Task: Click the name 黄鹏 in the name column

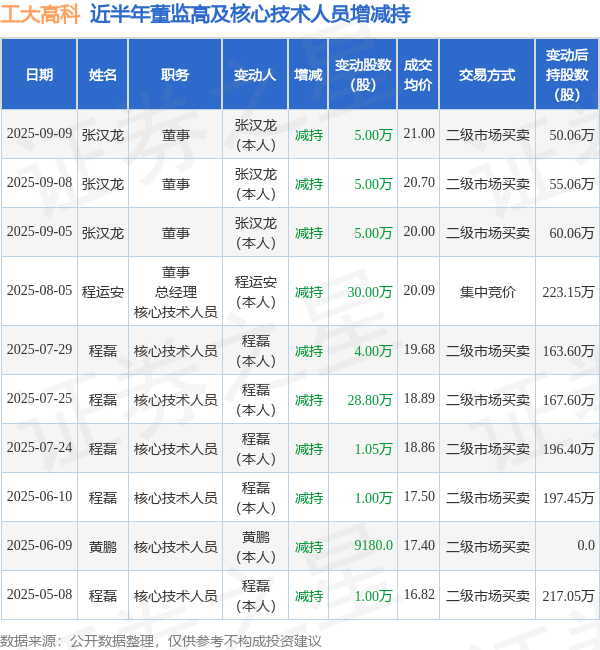Action: coord(103,547)
